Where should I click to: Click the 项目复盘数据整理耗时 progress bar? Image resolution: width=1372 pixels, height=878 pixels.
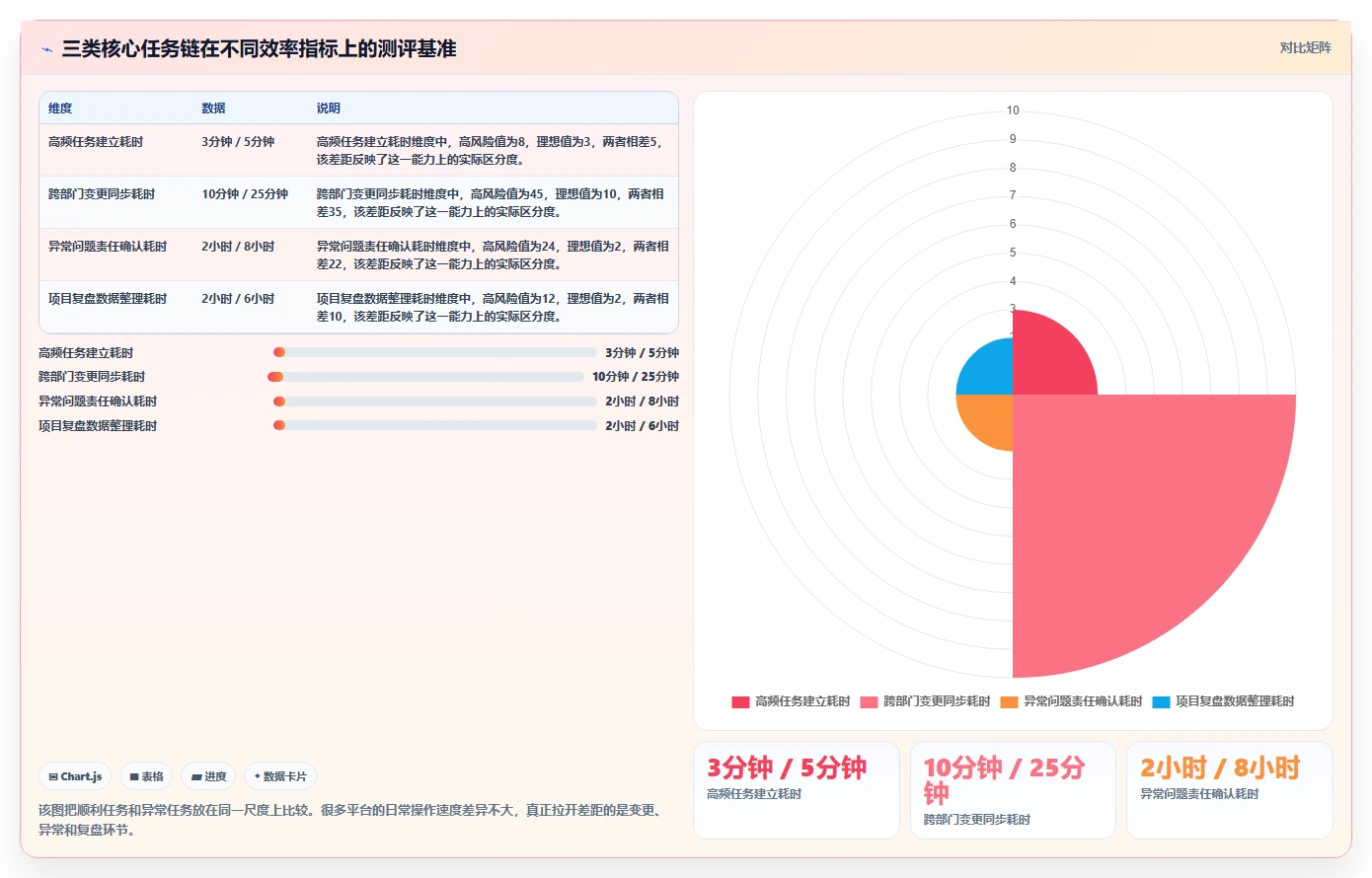pos(435,425)
